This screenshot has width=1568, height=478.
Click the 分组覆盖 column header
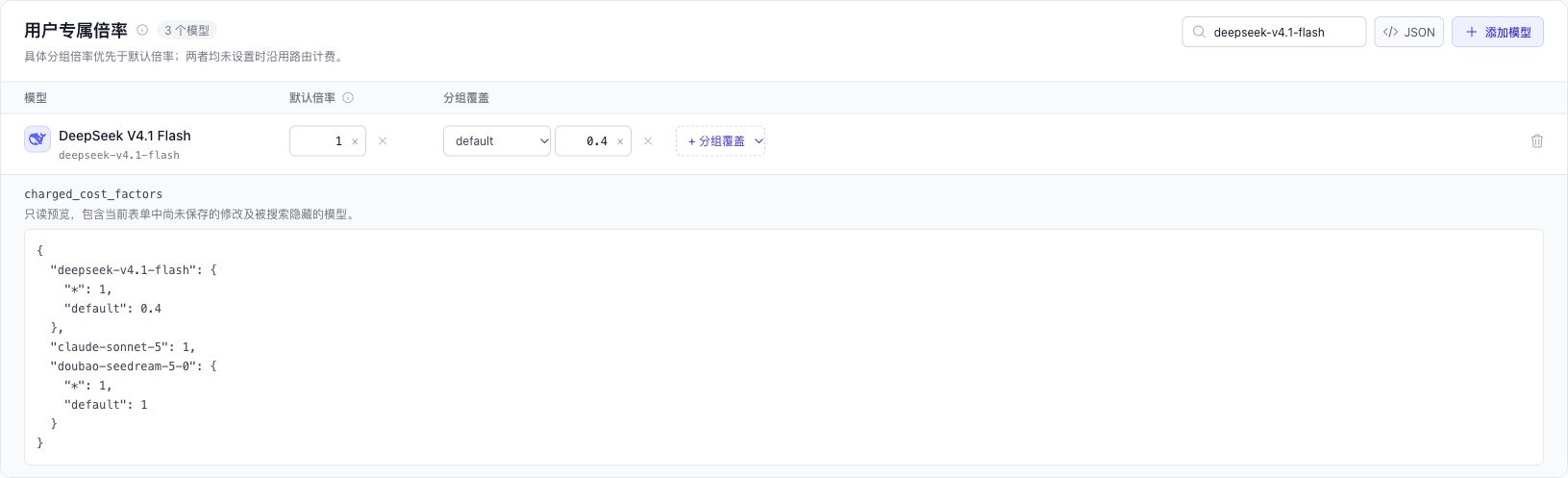tap(466, 97)
